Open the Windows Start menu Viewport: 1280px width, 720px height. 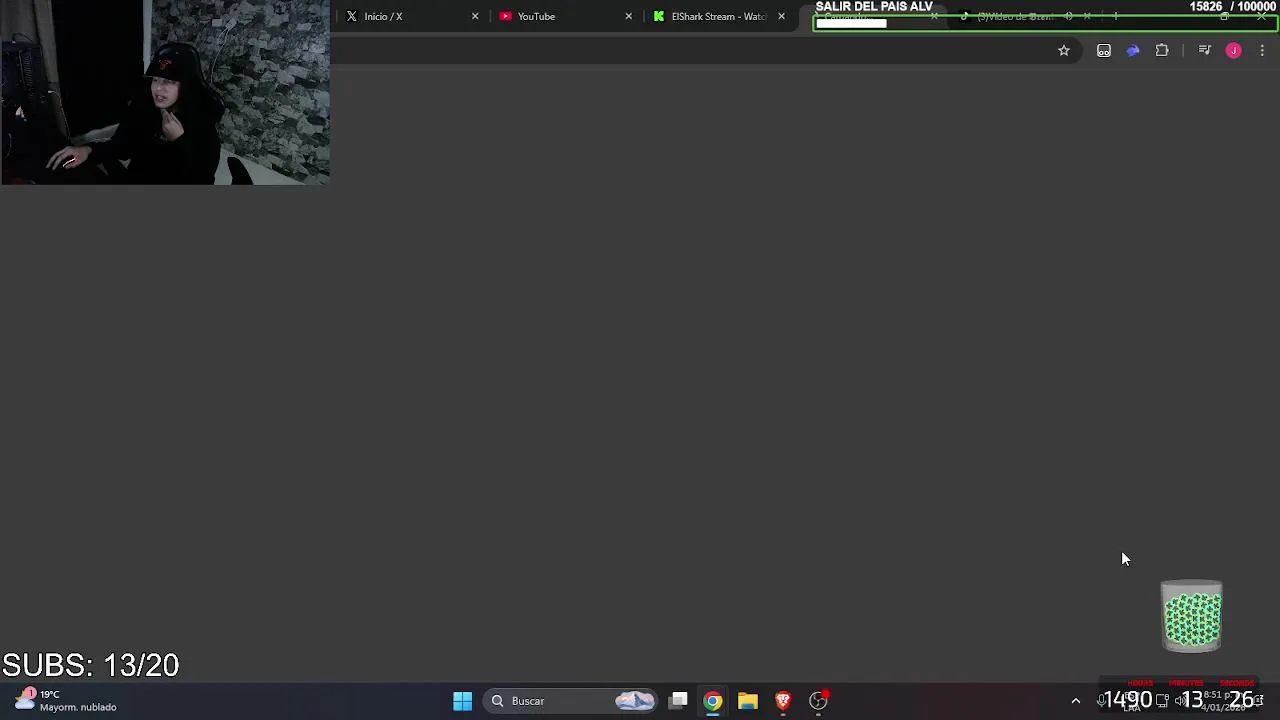point(462,701)
